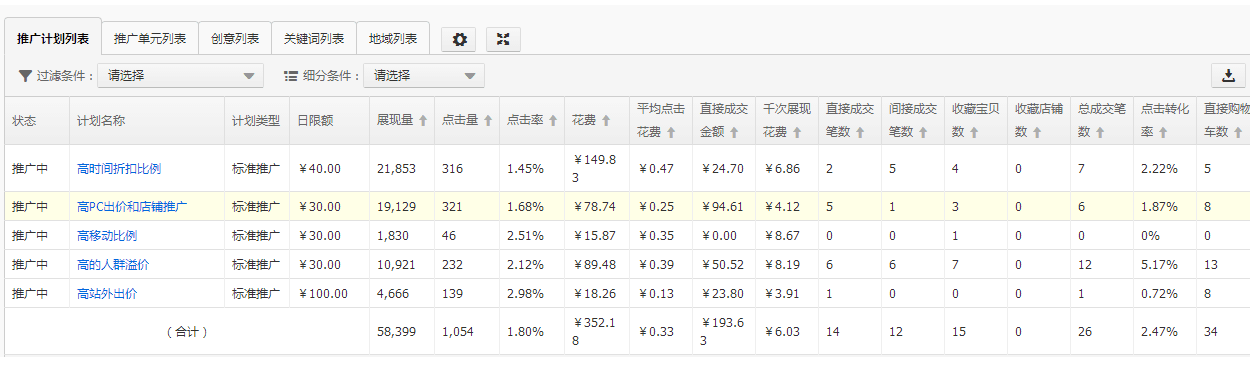This screenshot has width=1257, height=377.
Task: Open the 高移动比例 plan link
Action: (107, 236)
